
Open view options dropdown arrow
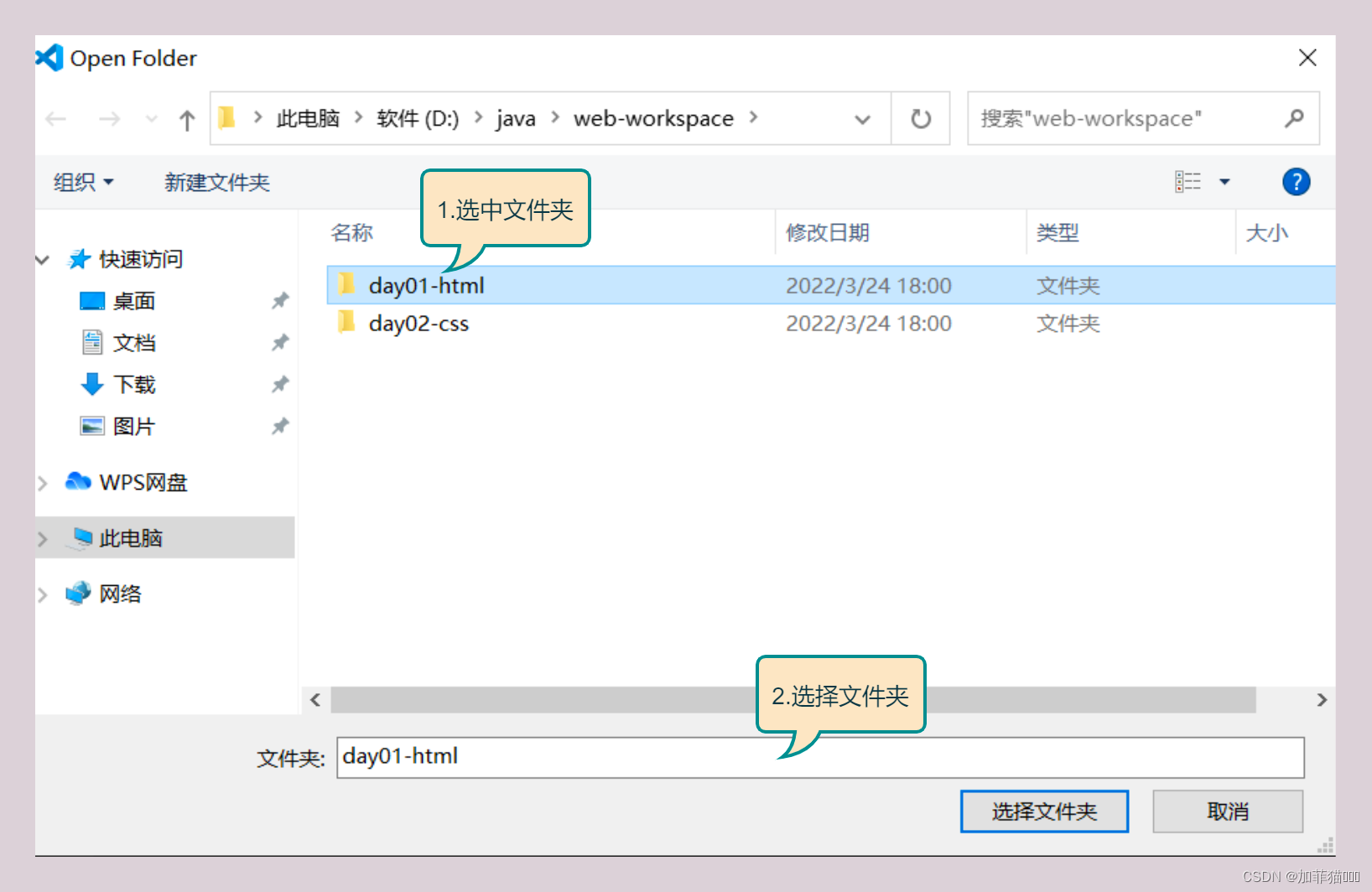click(1224, 182)
